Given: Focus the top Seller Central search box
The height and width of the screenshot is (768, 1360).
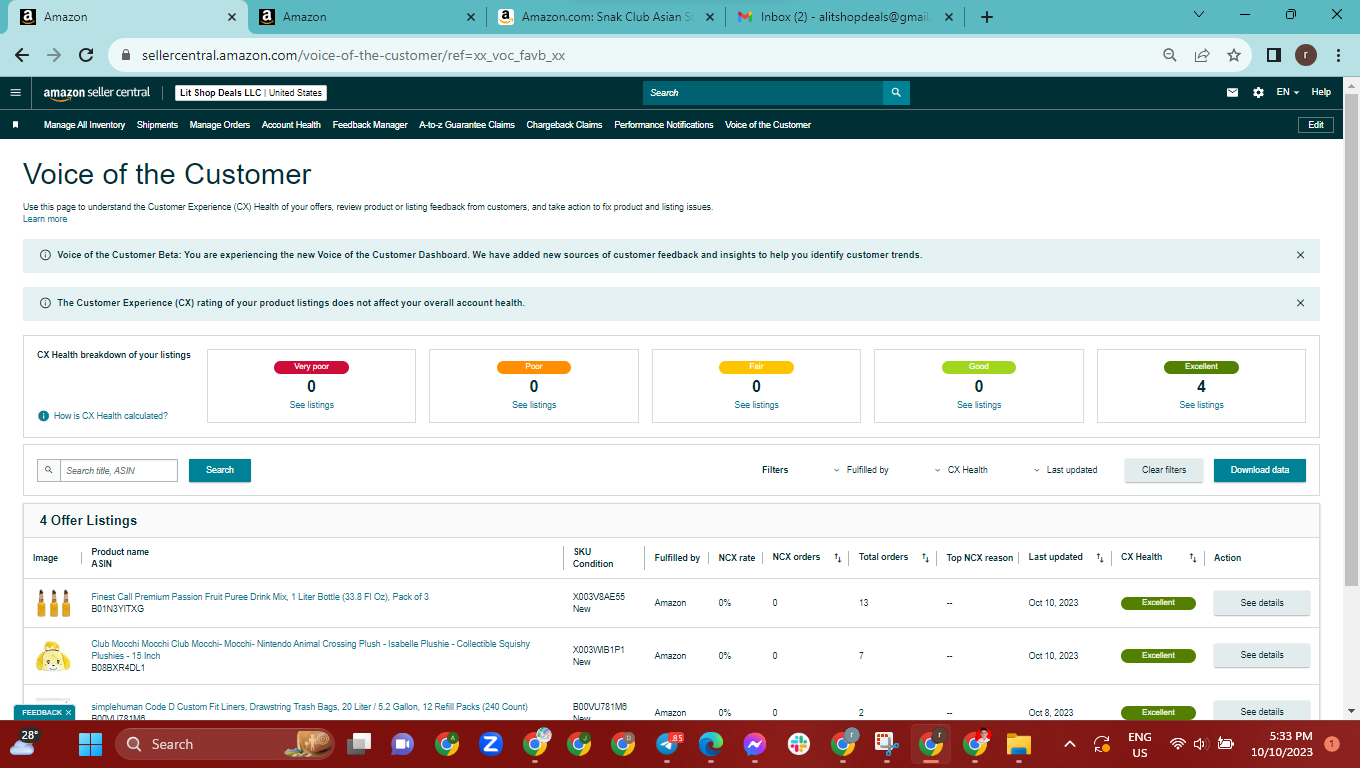Looking at the screenshot, I should point(763,93).
